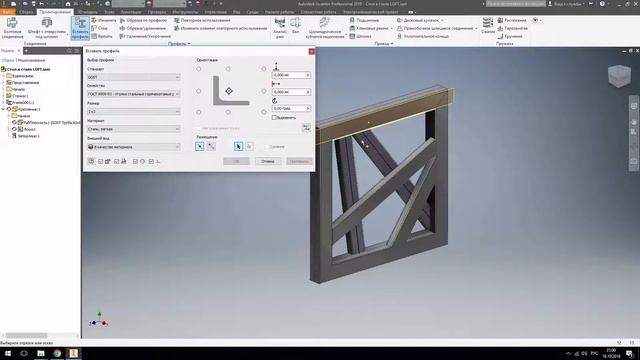This screenshot has width=640, height=360.
Task: Open the Frame Analysis (Анализ рам) tool
Action: click(280, 28)
